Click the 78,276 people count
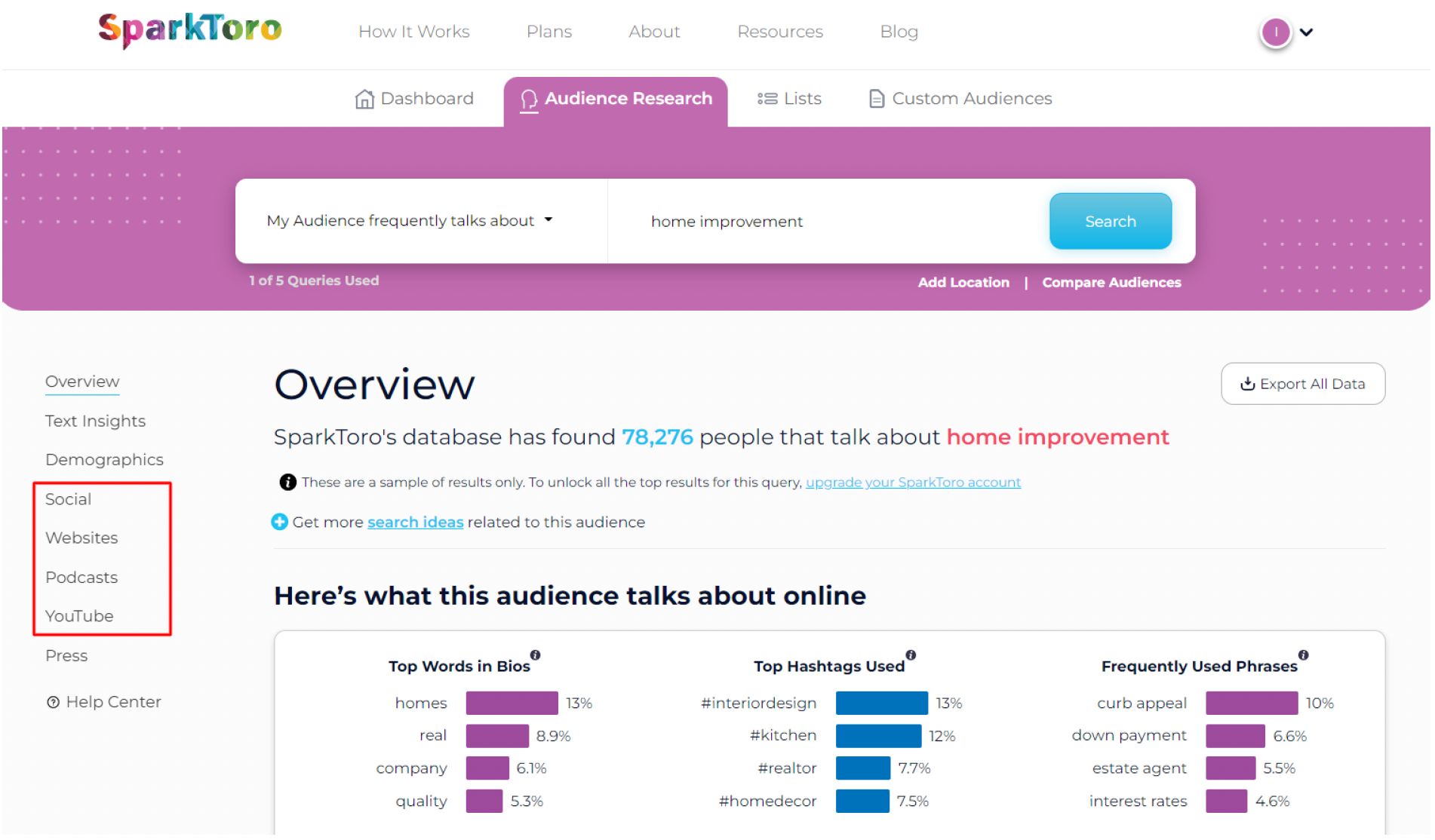Screen dimensions: 1435x840 coord(657,437)
